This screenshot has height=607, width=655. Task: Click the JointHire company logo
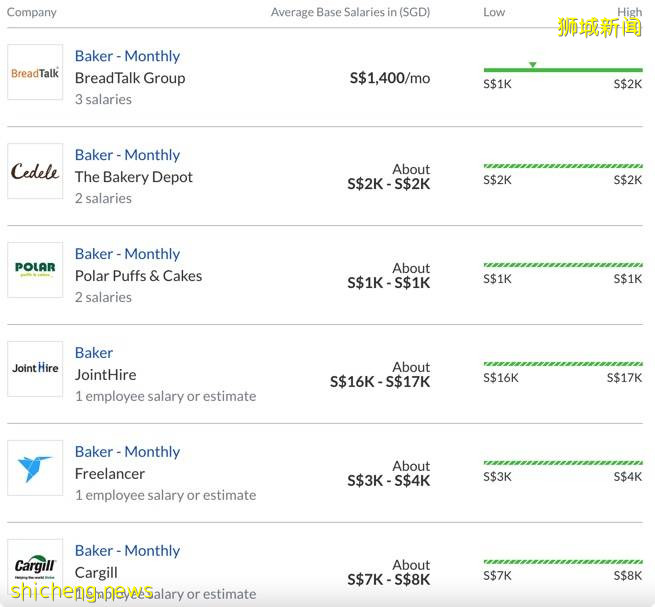pos(35,369)
